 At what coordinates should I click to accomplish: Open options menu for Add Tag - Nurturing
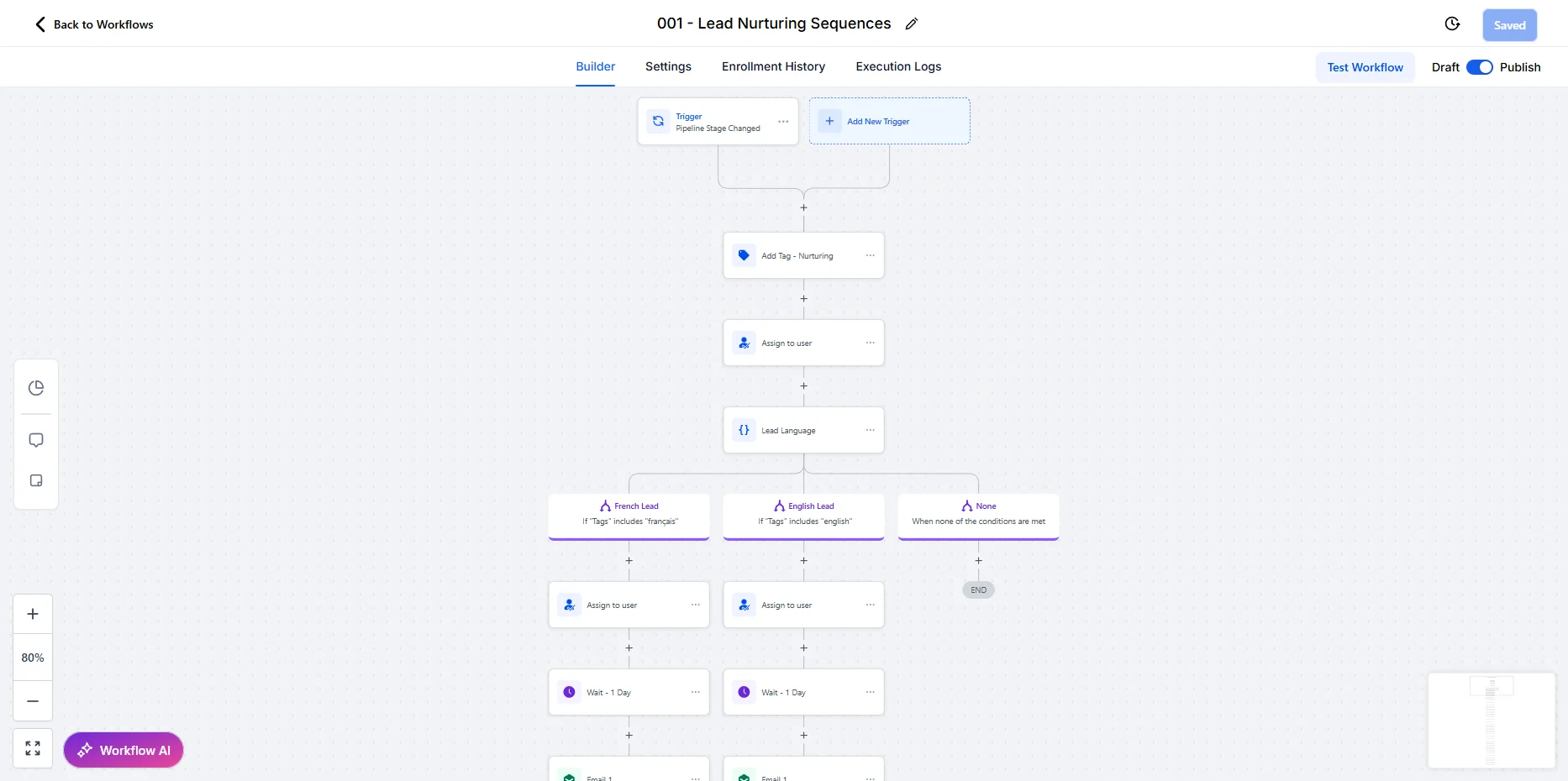[870, 255]
